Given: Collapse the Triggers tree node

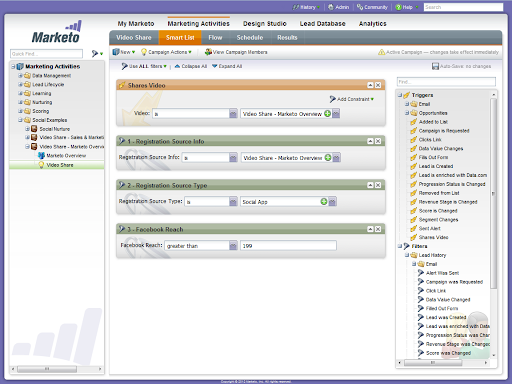Looking at the screenshot, I should [400, 95].
